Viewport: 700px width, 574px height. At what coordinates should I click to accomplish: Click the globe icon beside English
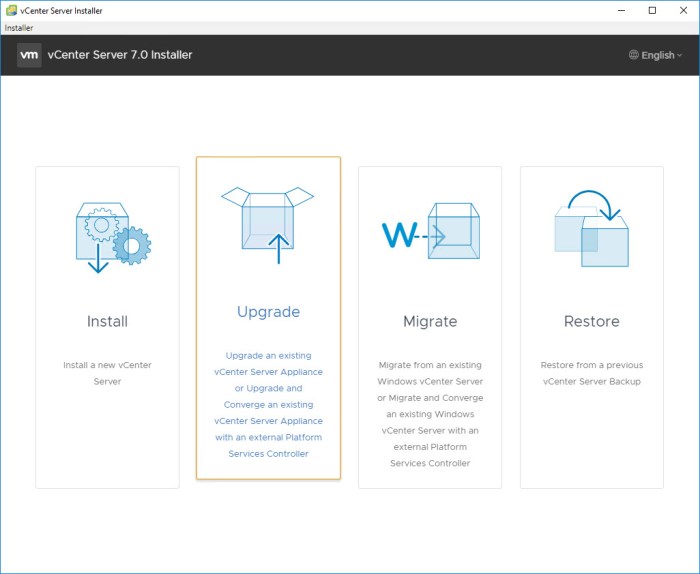(634, 55)
